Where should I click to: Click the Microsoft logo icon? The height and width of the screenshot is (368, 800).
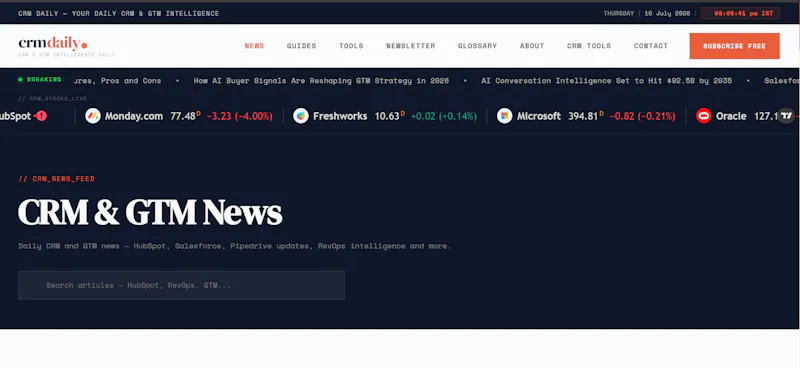505,116
